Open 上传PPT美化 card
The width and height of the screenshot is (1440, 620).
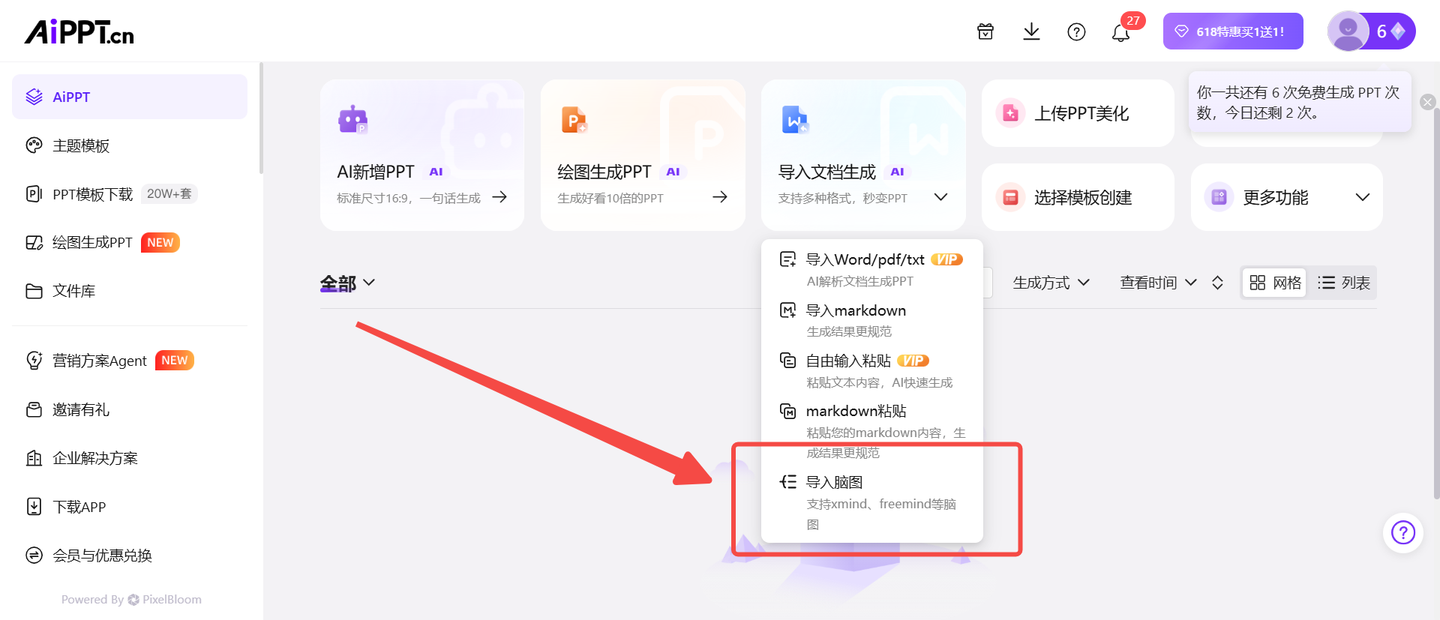(x=1078, y=113)
